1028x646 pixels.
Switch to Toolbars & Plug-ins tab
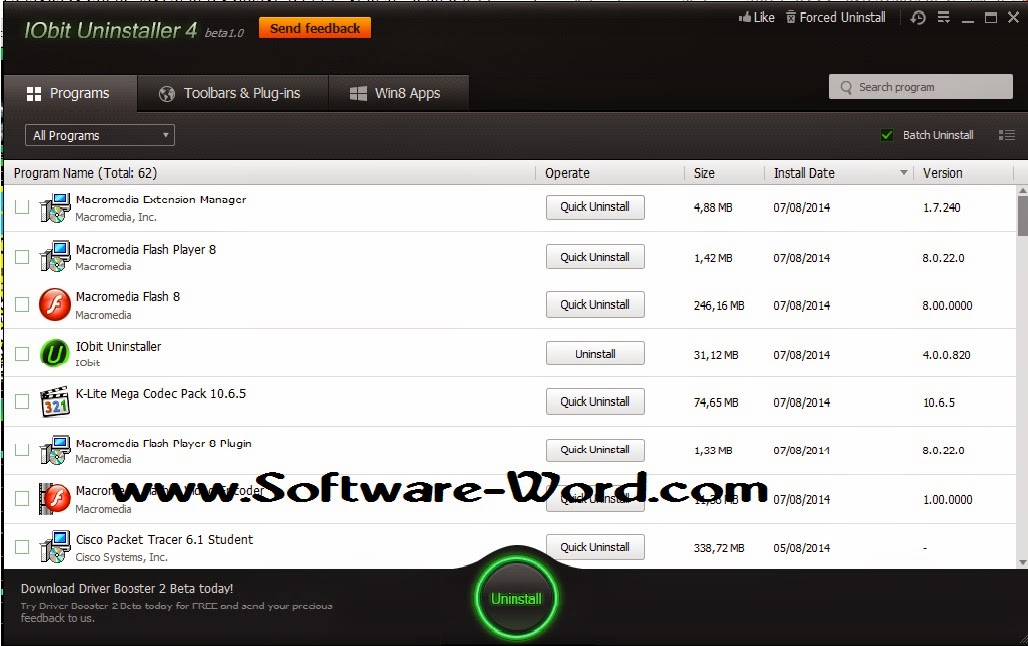point(233,93)
